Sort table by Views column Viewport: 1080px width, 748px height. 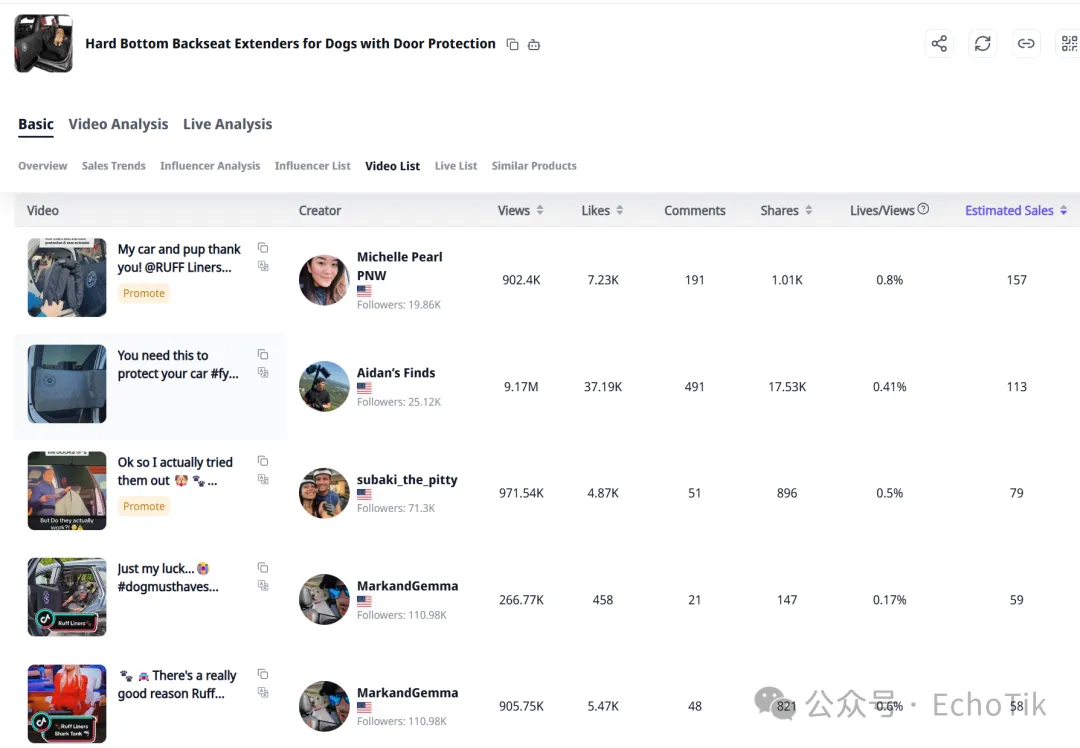(540, 210)
